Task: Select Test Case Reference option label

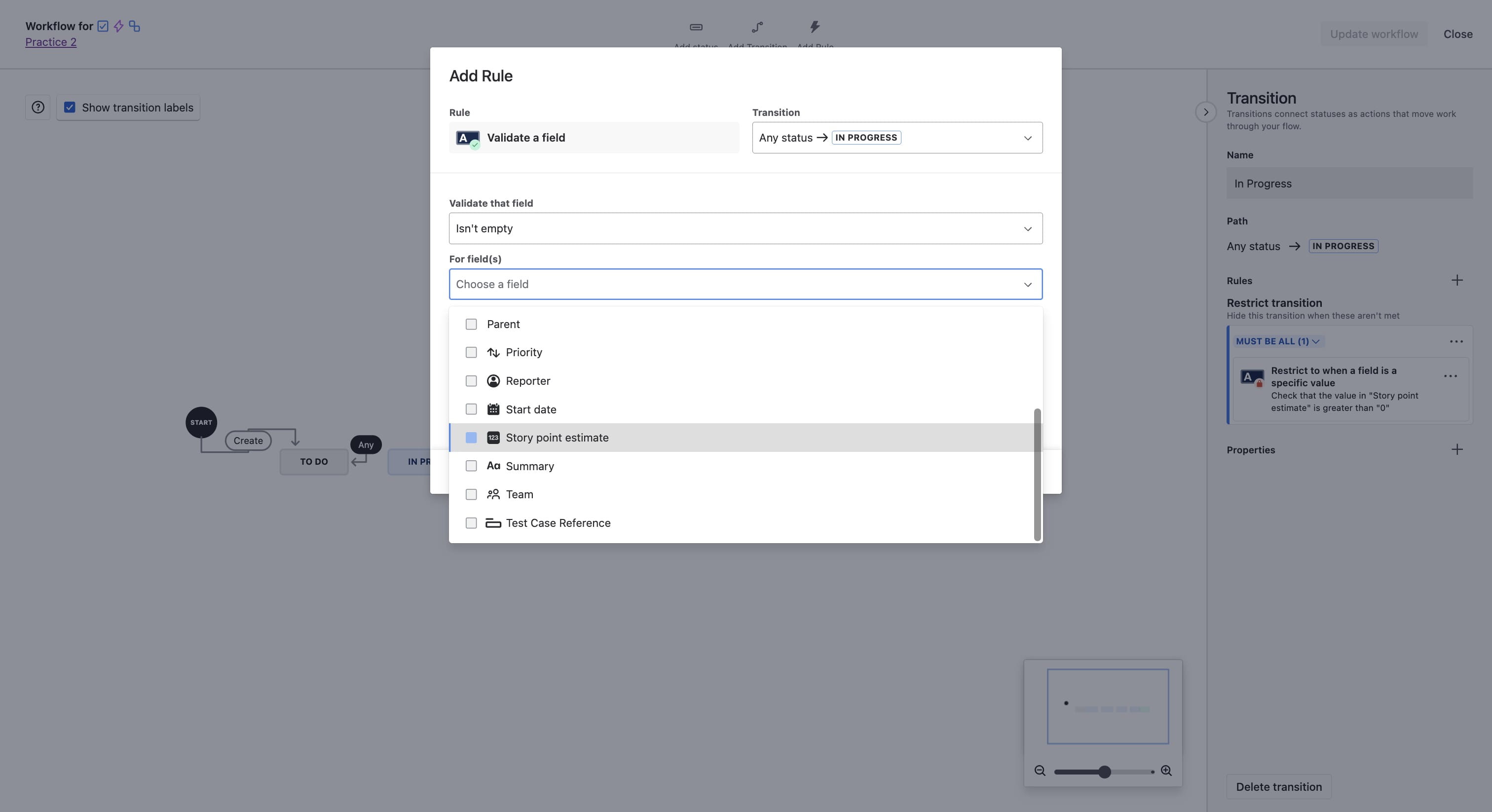Action: 559,523
